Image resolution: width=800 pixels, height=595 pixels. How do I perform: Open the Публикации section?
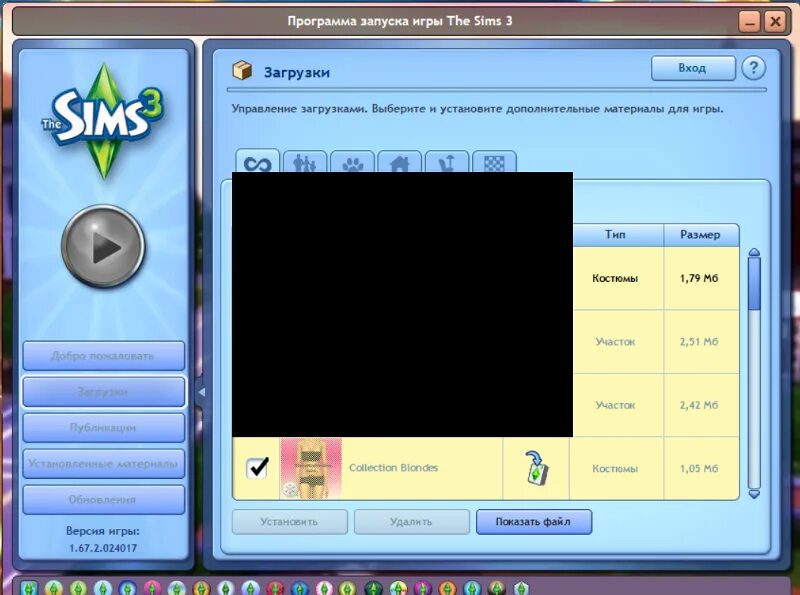pos(104,428)
